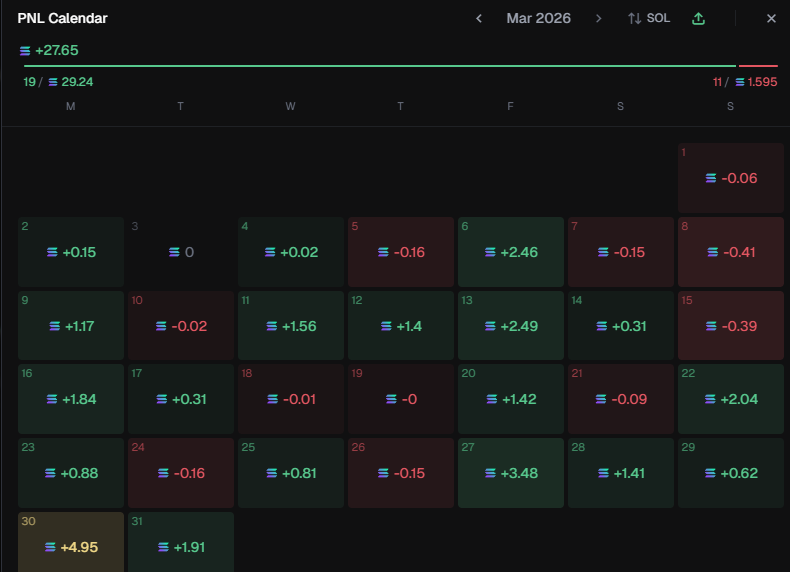Select day 26 cell with -0.15

401,473
